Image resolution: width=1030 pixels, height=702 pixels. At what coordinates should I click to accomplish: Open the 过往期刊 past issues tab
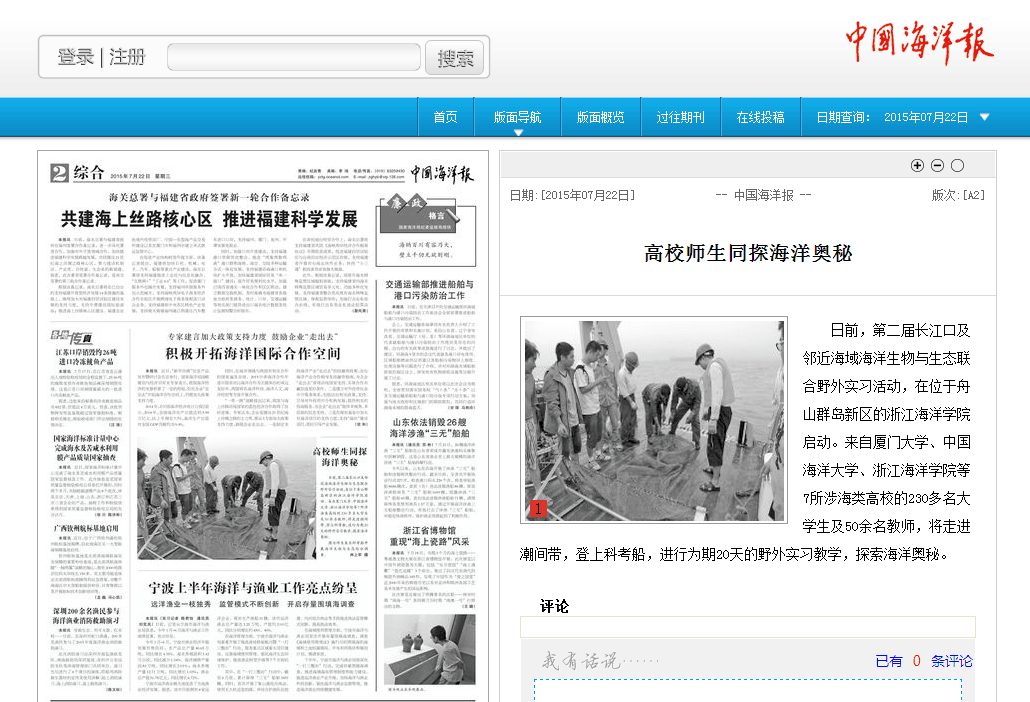[x=681, y=118]
